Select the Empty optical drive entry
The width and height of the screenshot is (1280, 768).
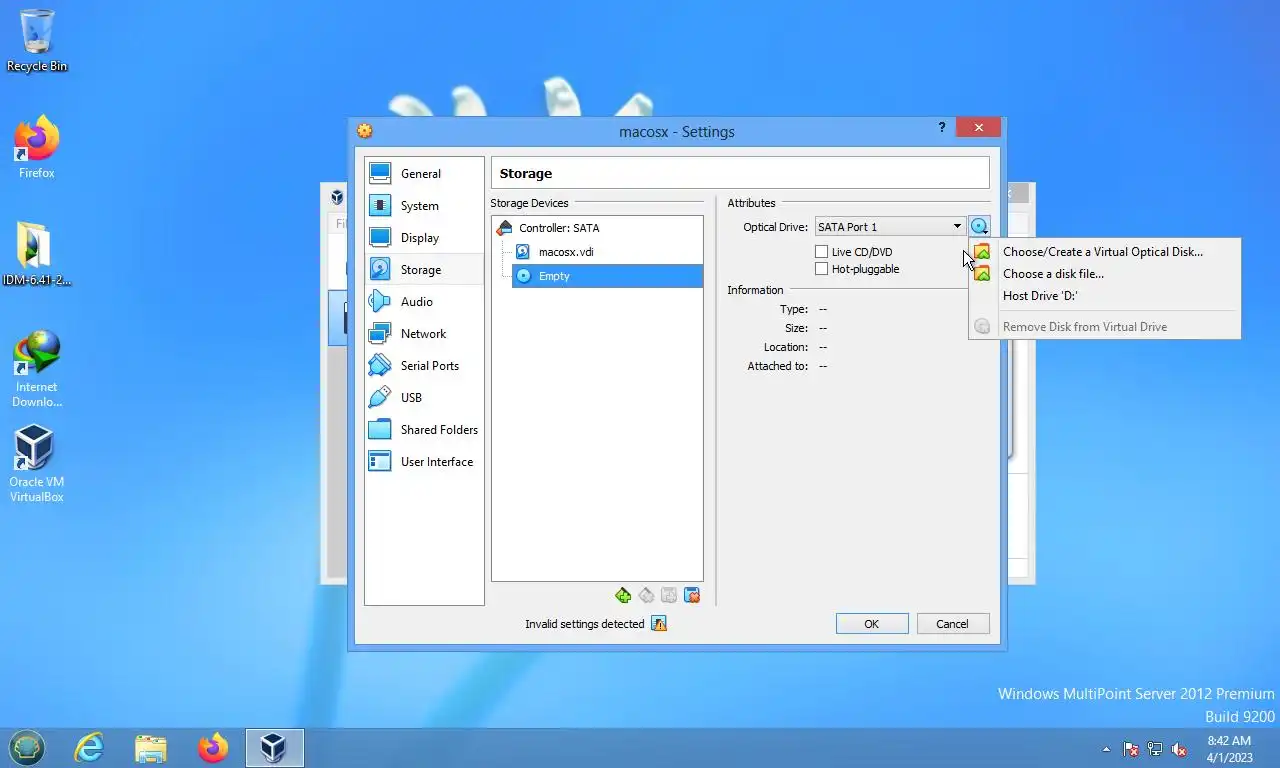(607, 276)
